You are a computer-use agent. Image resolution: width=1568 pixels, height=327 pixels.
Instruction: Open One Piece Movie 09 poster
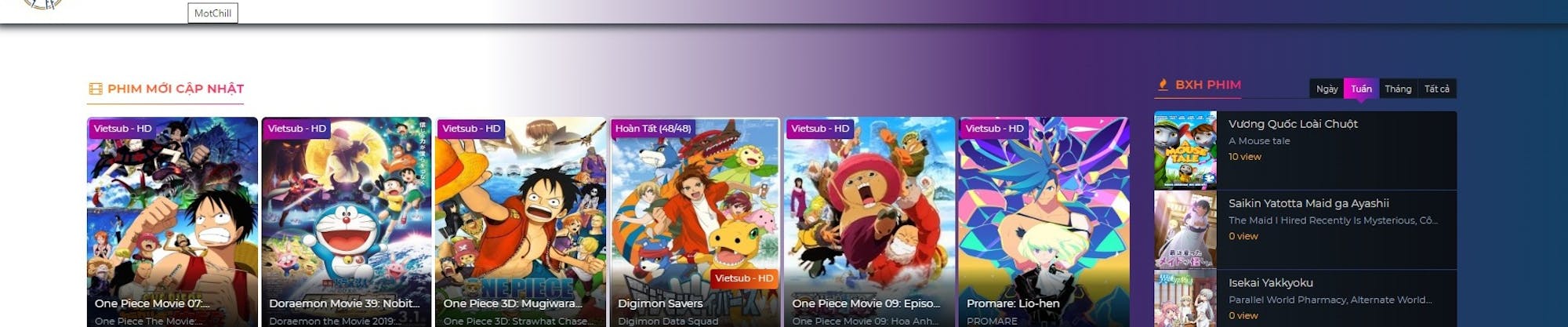coord(869,222)
